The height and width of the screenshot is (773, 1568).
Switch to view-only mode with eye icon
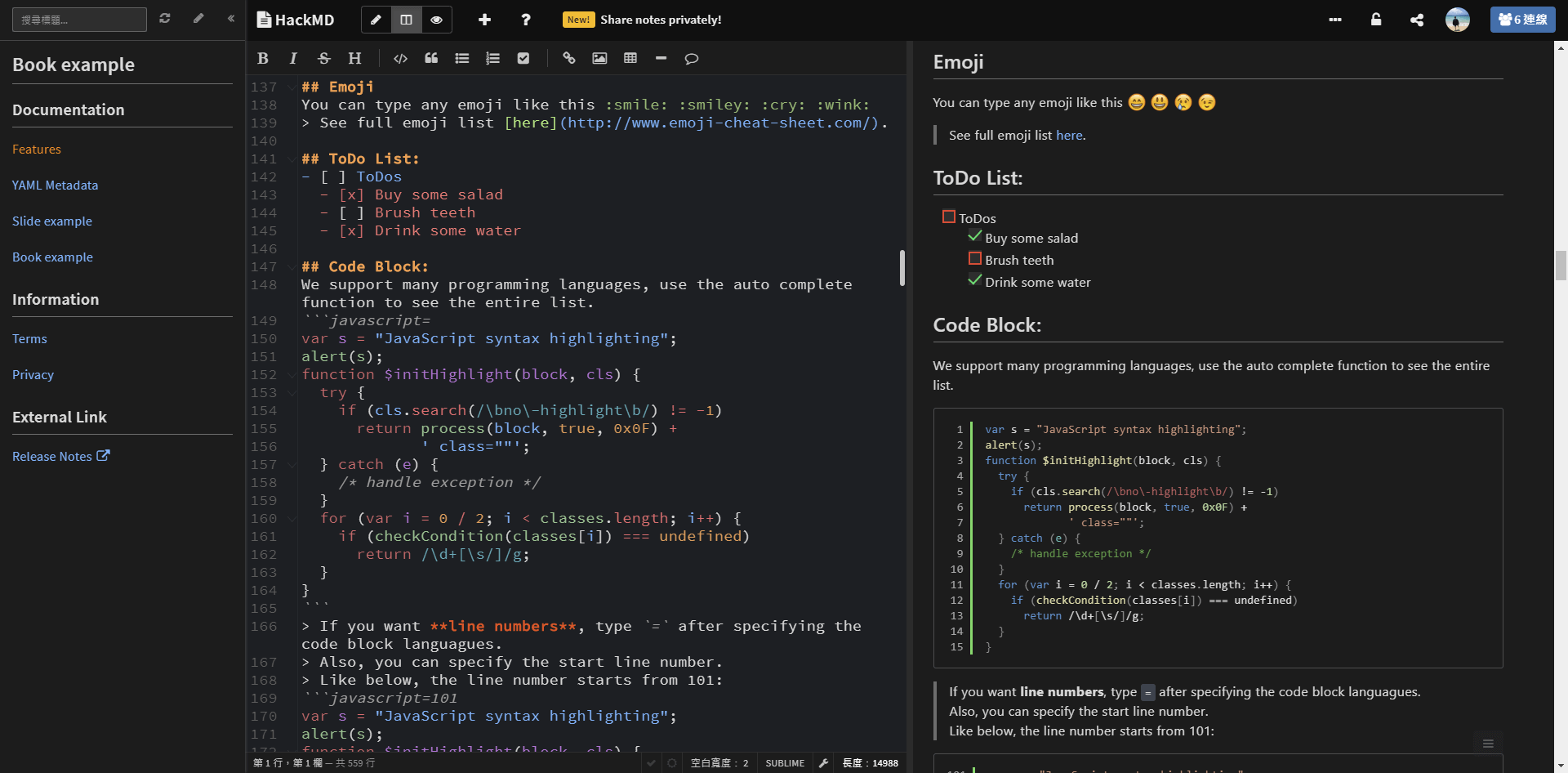click(x=437, y=20)
